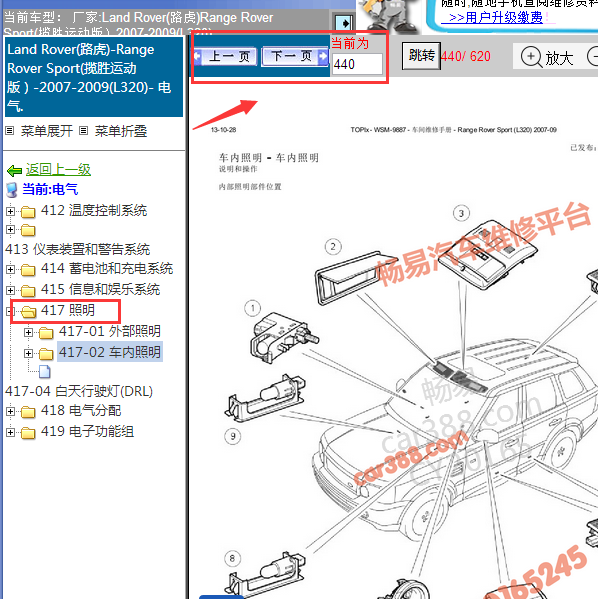Click callout number 3 in the diagram

(x=461, y=213)
